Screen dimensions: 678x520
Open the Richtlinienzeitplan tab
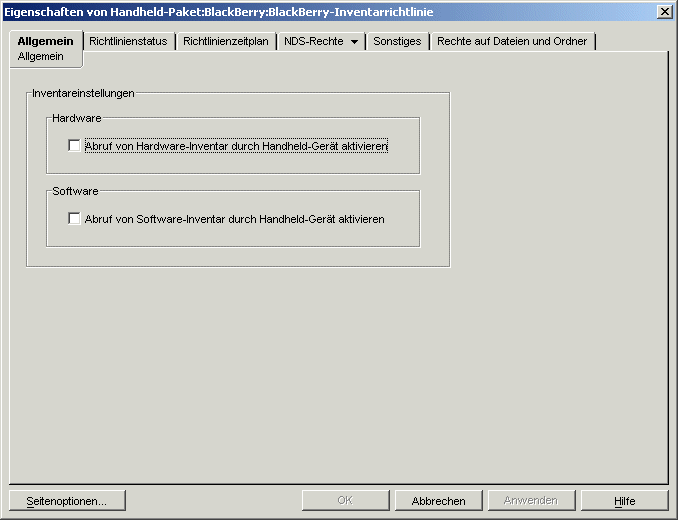pyautogui.click(x=226, y=41)
